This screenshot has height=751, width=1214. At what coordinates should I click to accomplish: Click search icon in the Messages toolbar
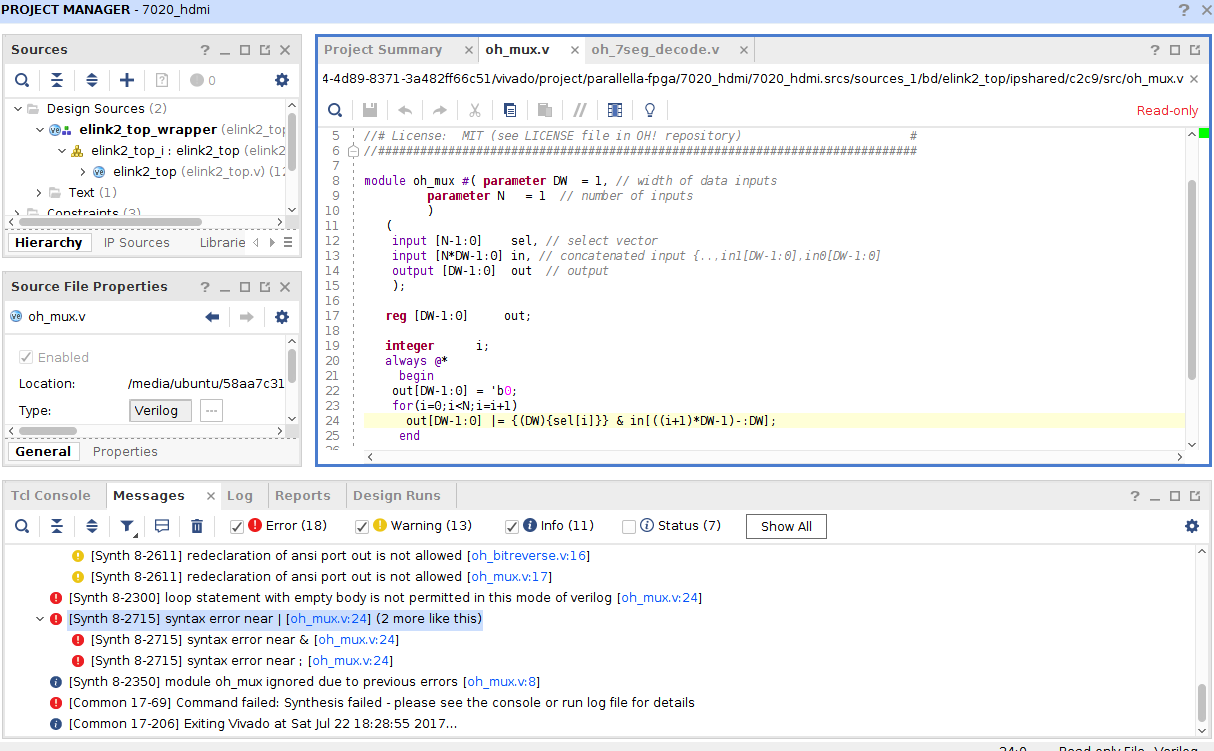click(22, 526)
